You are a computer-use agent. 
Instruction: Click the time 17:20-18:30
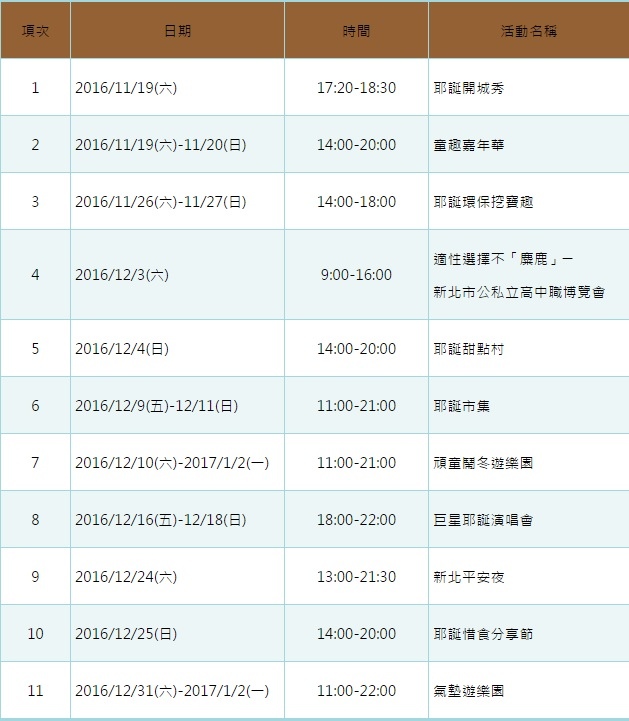356,88
